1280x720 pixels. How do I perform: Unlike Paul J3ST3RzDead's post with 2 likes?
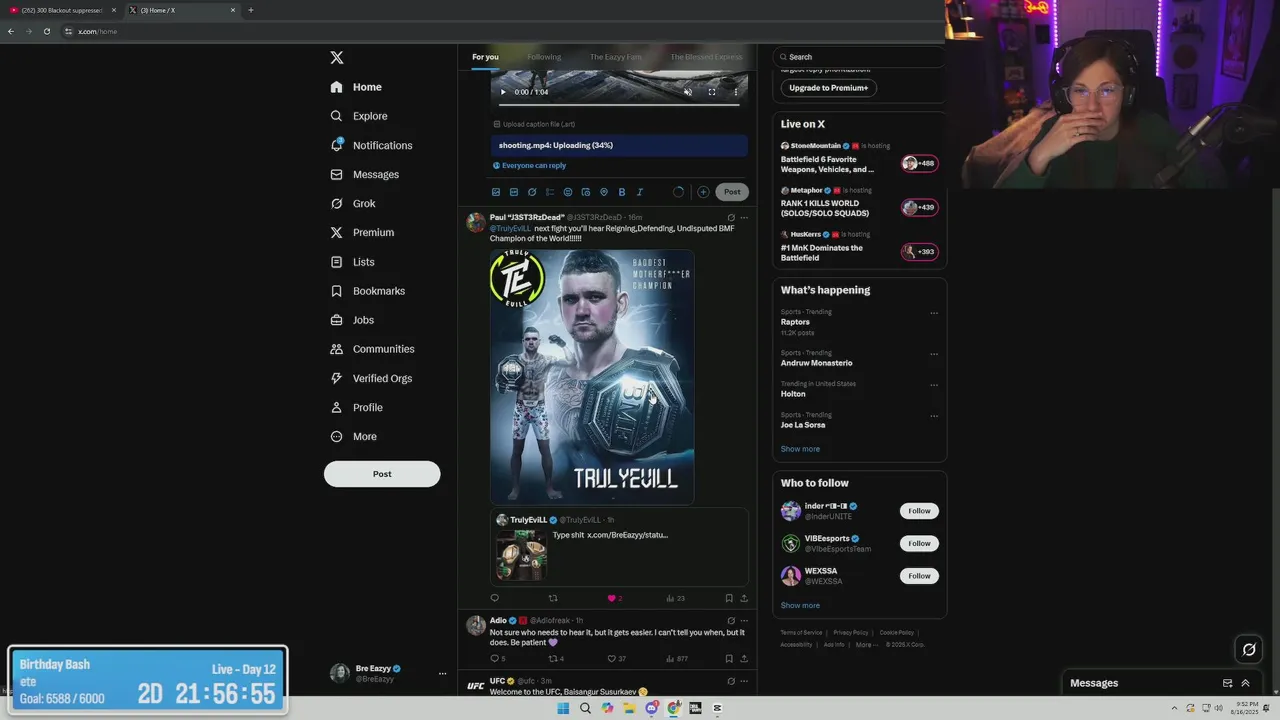[x=614, y=598]
